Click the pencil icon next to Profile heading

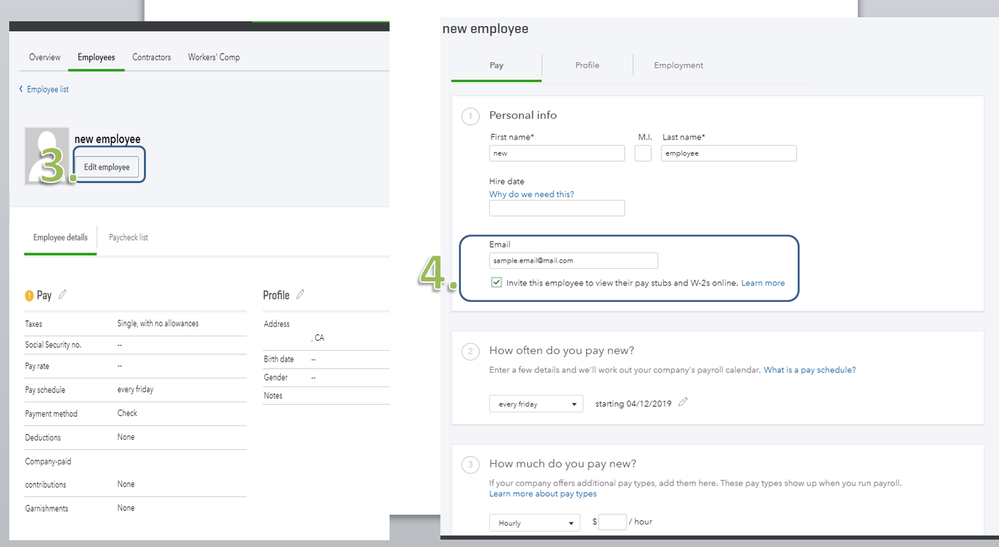click(300, 295)
